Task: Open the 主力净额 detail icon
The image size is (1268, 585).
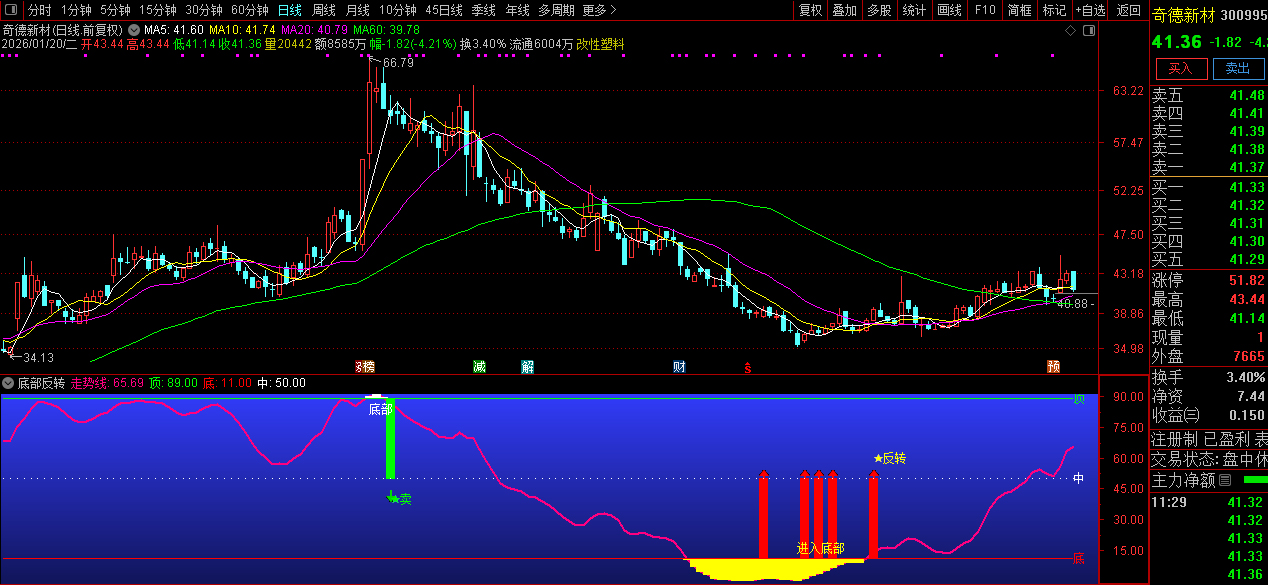Action: click(1225, 480)
